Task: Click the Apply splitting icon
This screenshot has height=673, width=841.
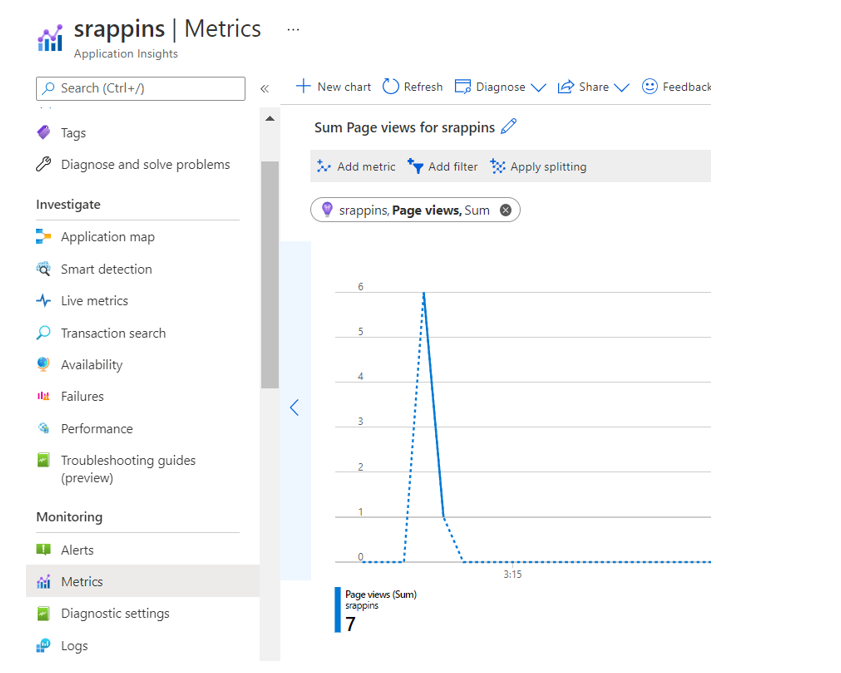Action: tap(498, 166)
